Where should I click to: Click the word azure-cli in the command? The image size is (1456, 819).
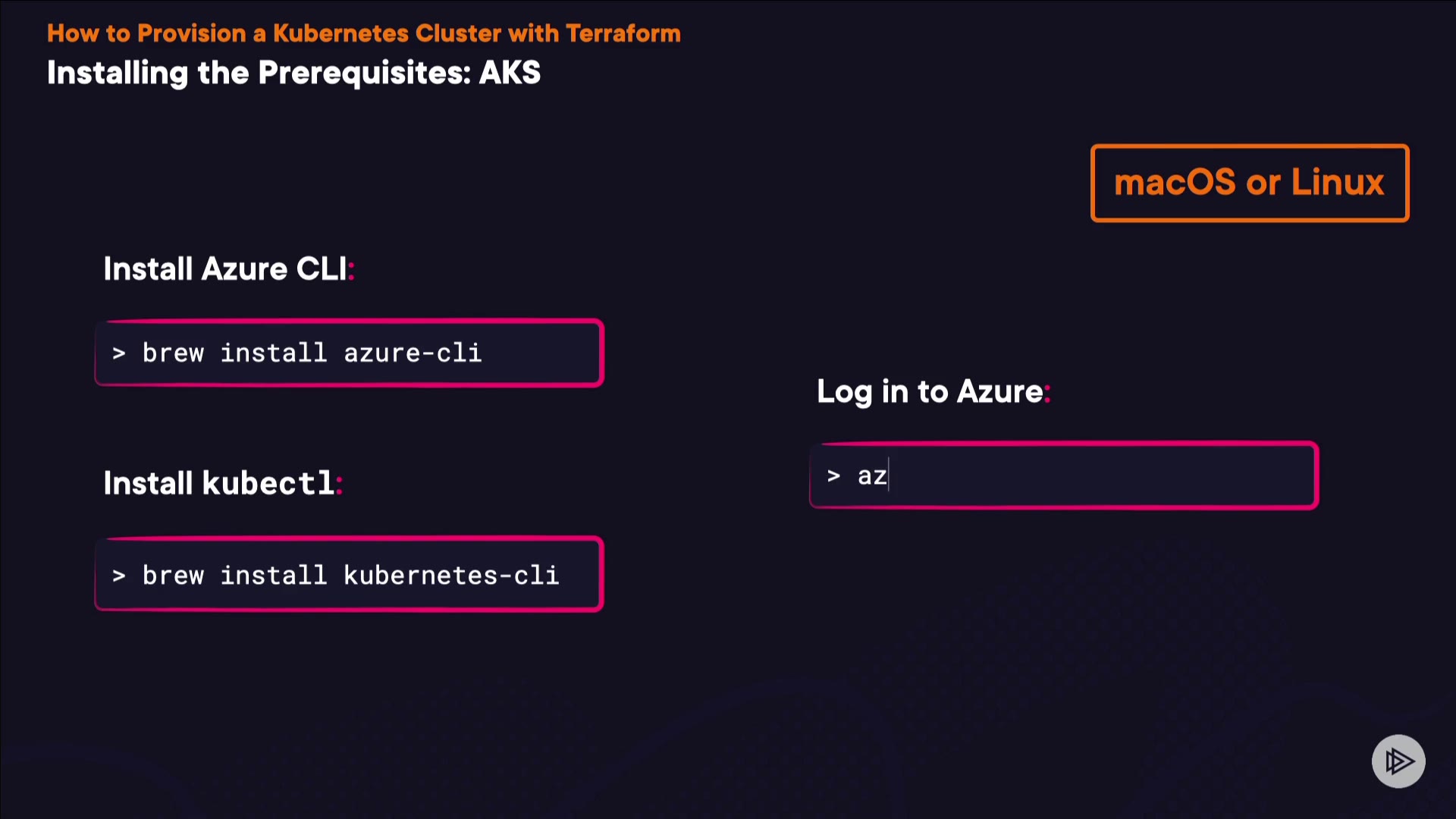[413, 353]
